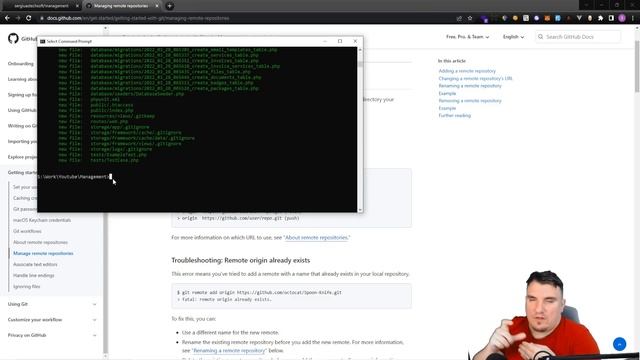Click the Command Prompt scroll-down arrow
640x360 pixels.
pyautogui.click(x=360, y=210)
